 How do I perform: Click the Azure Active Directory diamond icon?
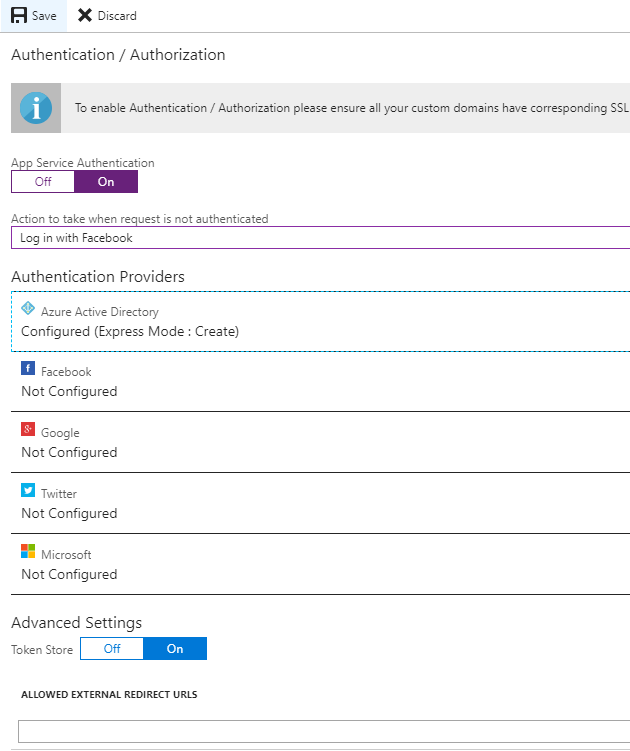click(28, 308)
